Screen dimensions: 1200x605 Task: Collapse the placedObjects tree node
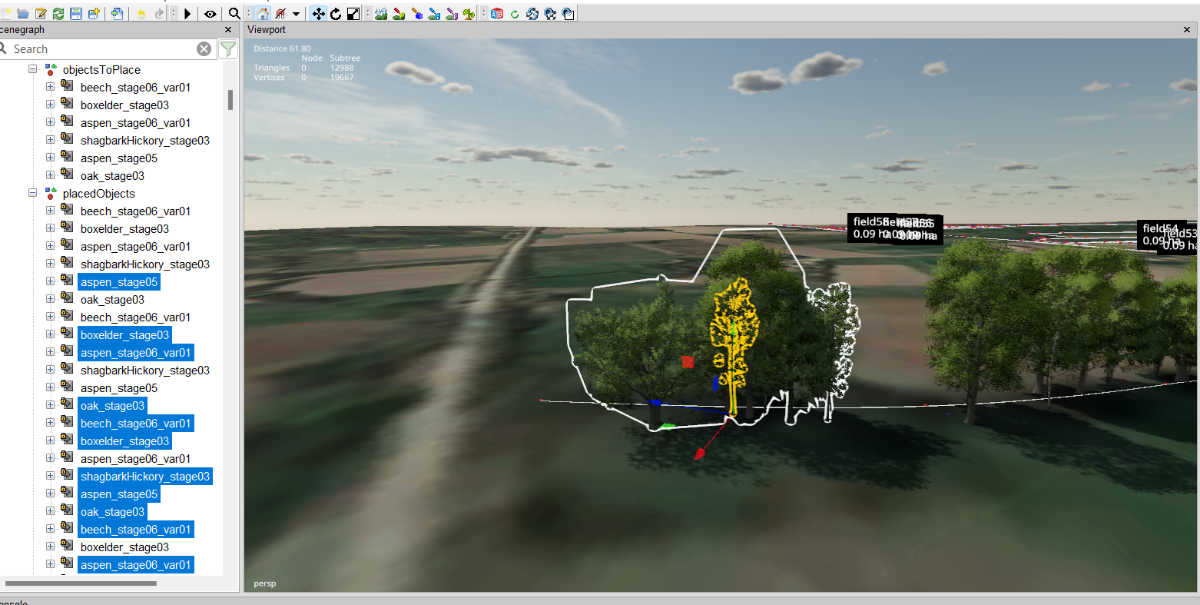[x=33, y=194]
